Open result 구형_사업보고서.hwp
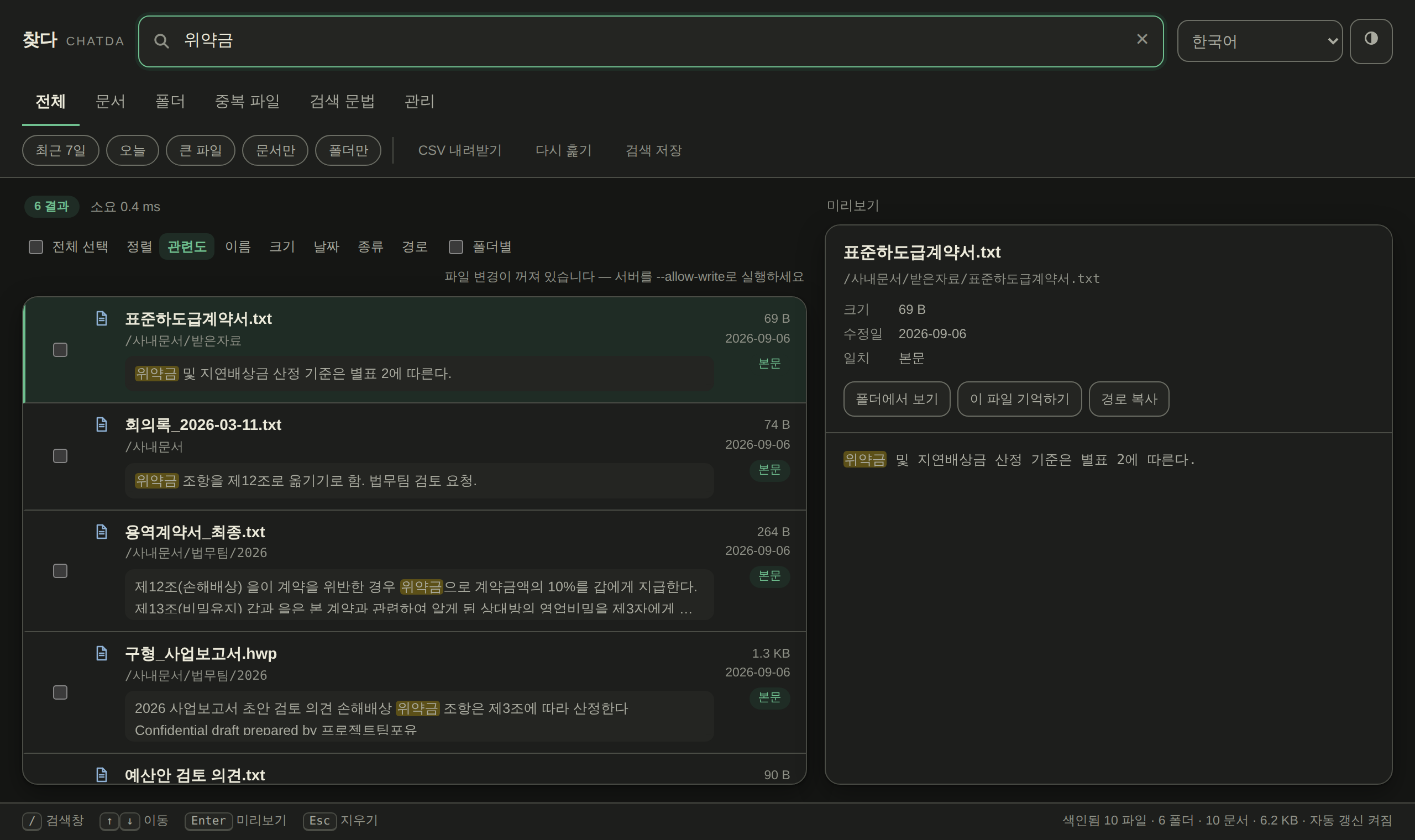 click(x=415, y=692)
